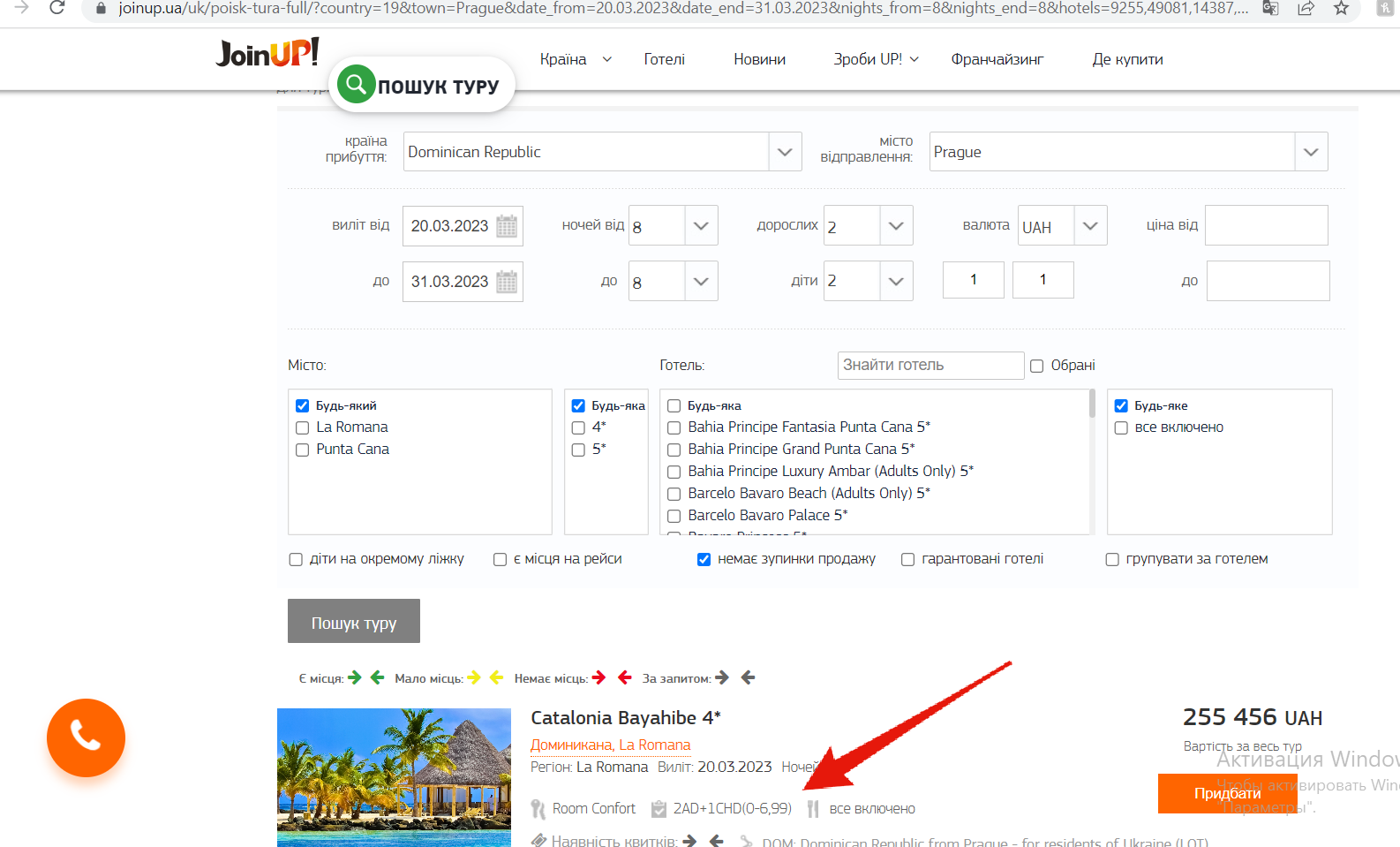Check 'групувати за готелем' option
1400x847 pixels.
coord(1112,559)
